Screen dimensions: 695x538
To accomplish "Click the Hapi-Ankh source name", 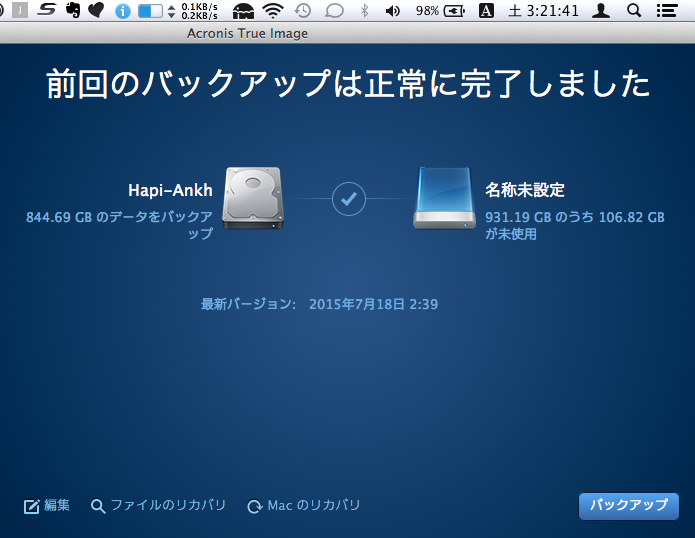I will (x=170, y=190).
